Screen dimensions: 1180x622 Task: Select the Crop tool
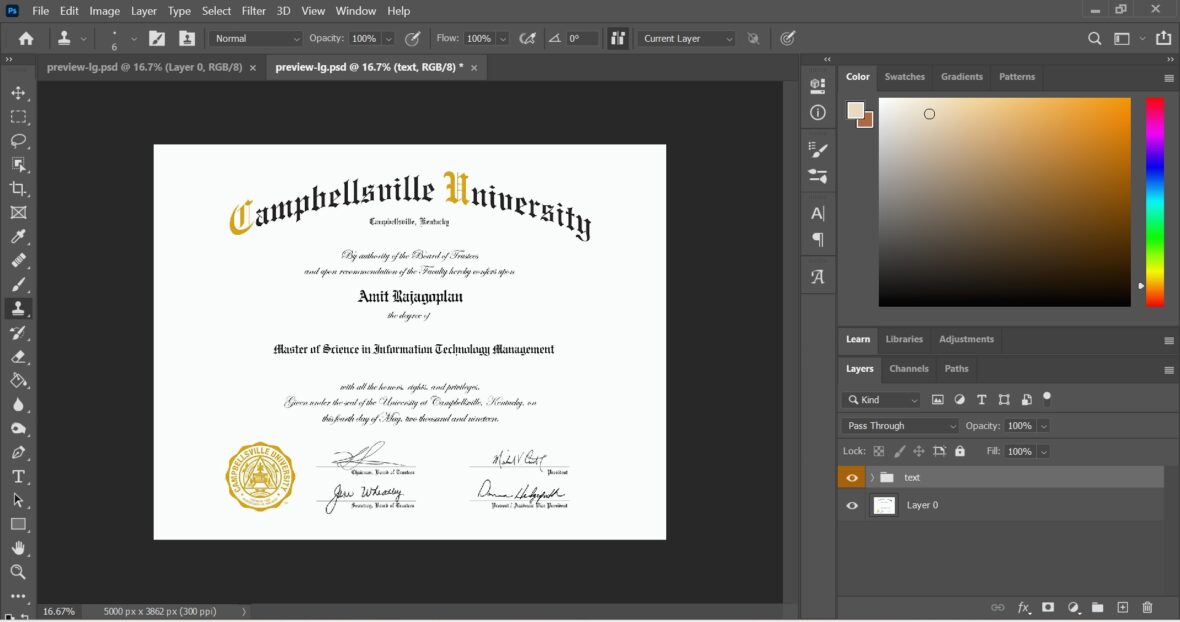point(18,189)
